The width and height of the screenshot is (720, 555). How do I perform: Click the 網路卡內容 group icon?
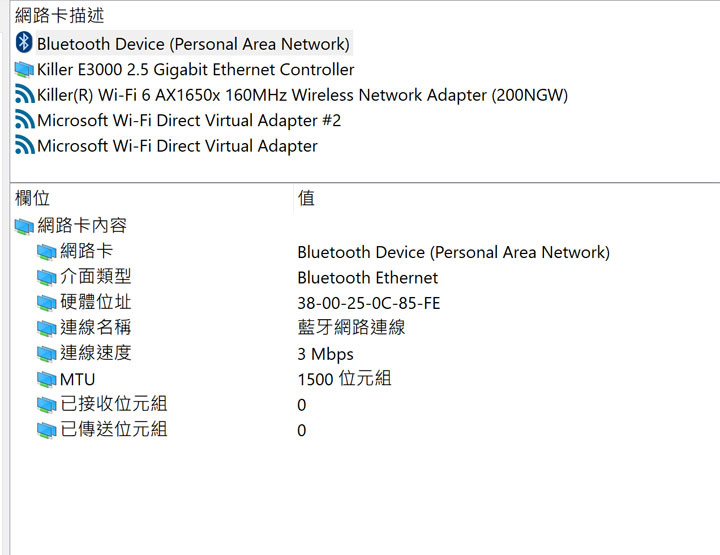tap(24, 226)
